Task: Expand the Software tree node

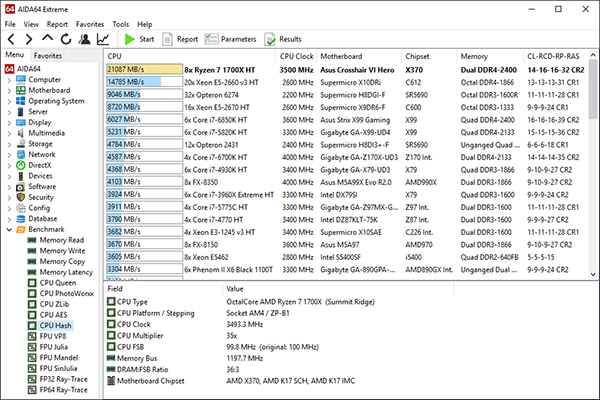Action: pyautogui.click(x=9, y=187)
